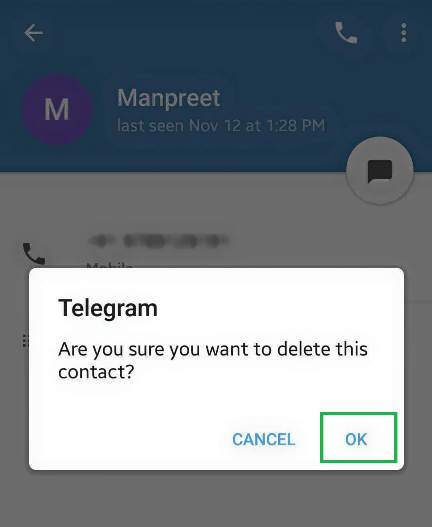Tap the green highlighted box around OK
Image resolution: width=432 pixels, height=527 pixels.
pyautogui.click(x=359, y=437)
